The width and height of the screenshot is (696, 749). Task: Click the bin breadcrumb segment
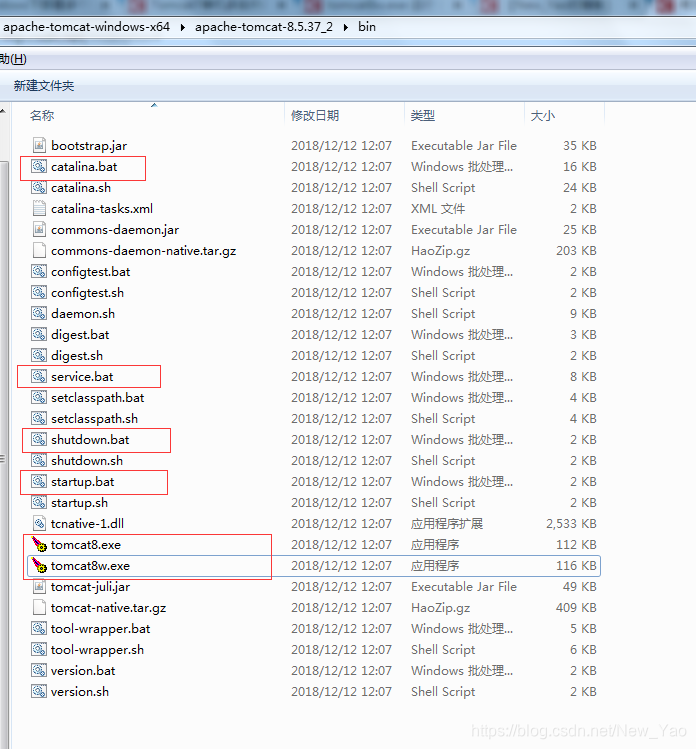click(x=367, y=27)
